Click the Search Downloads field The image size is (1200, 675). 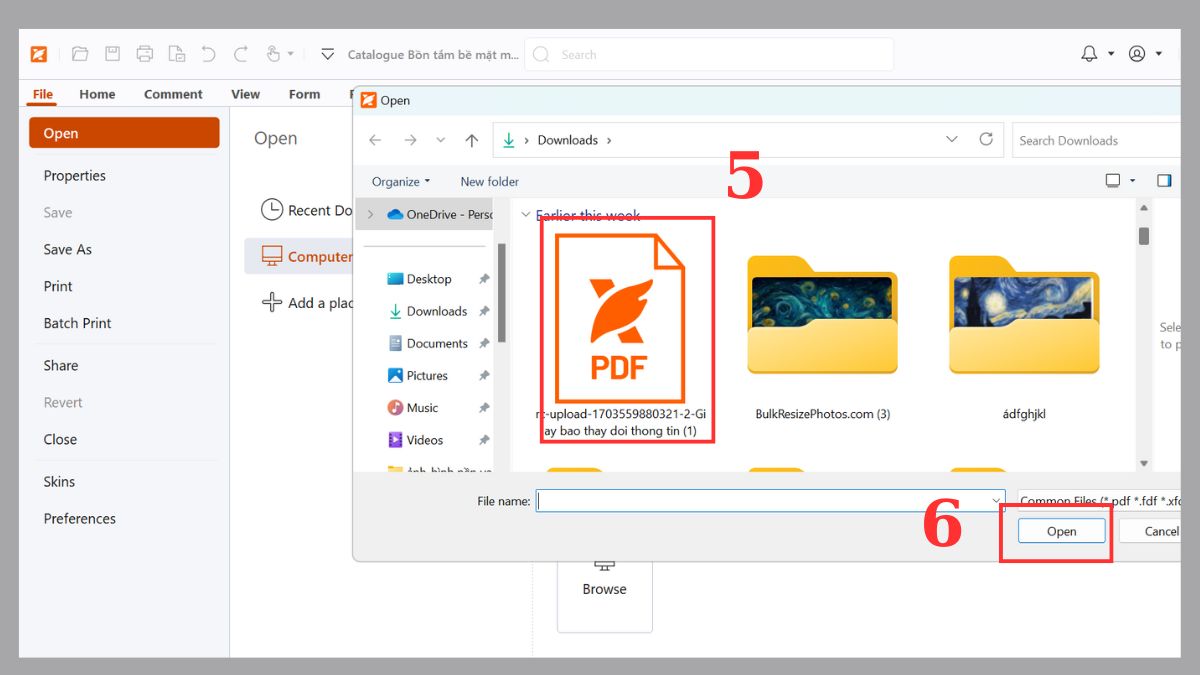pyautogui.click(x=1096, y=140)
